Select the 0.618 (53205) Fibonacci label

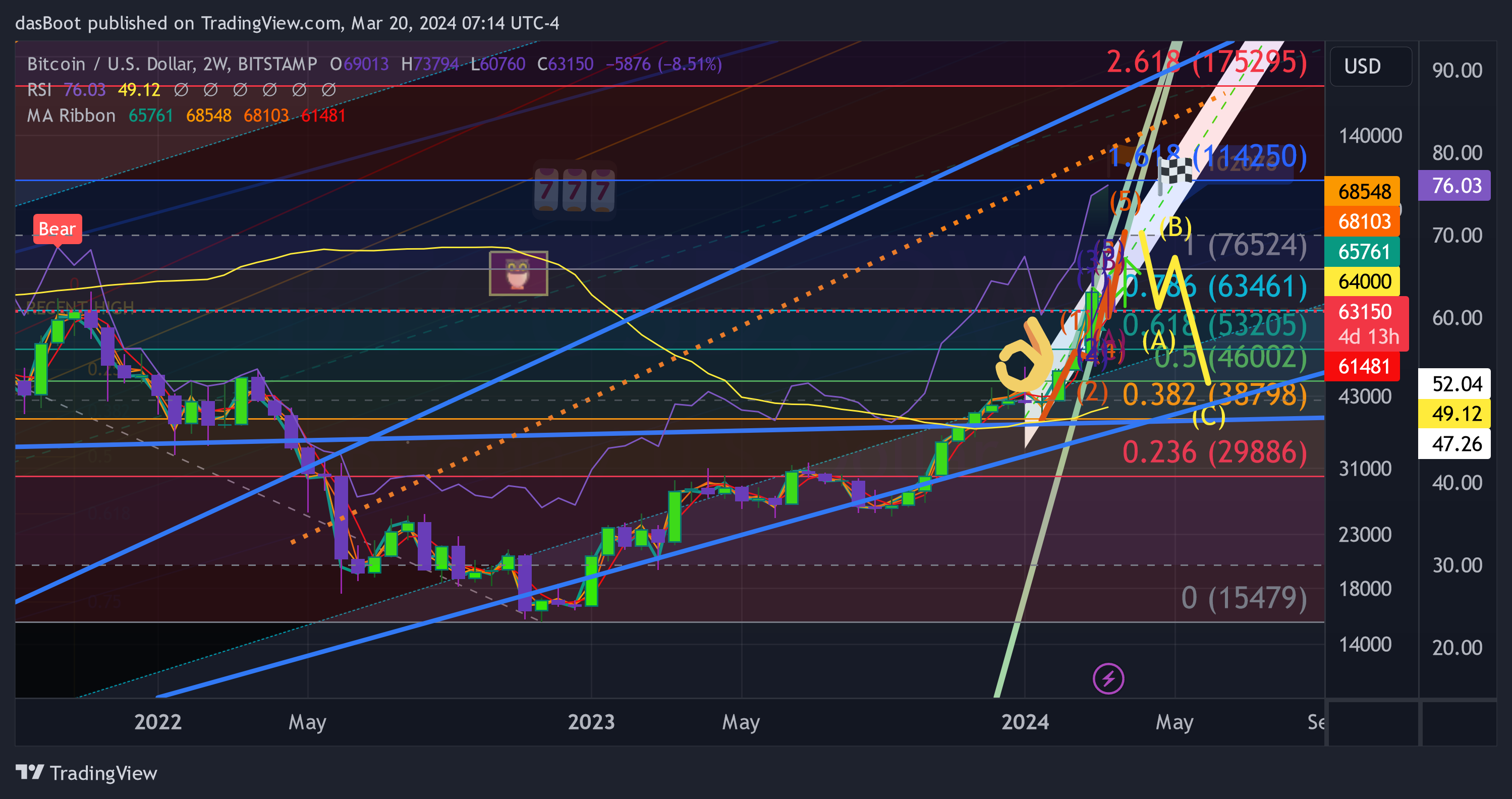[x=1215, y=325]
